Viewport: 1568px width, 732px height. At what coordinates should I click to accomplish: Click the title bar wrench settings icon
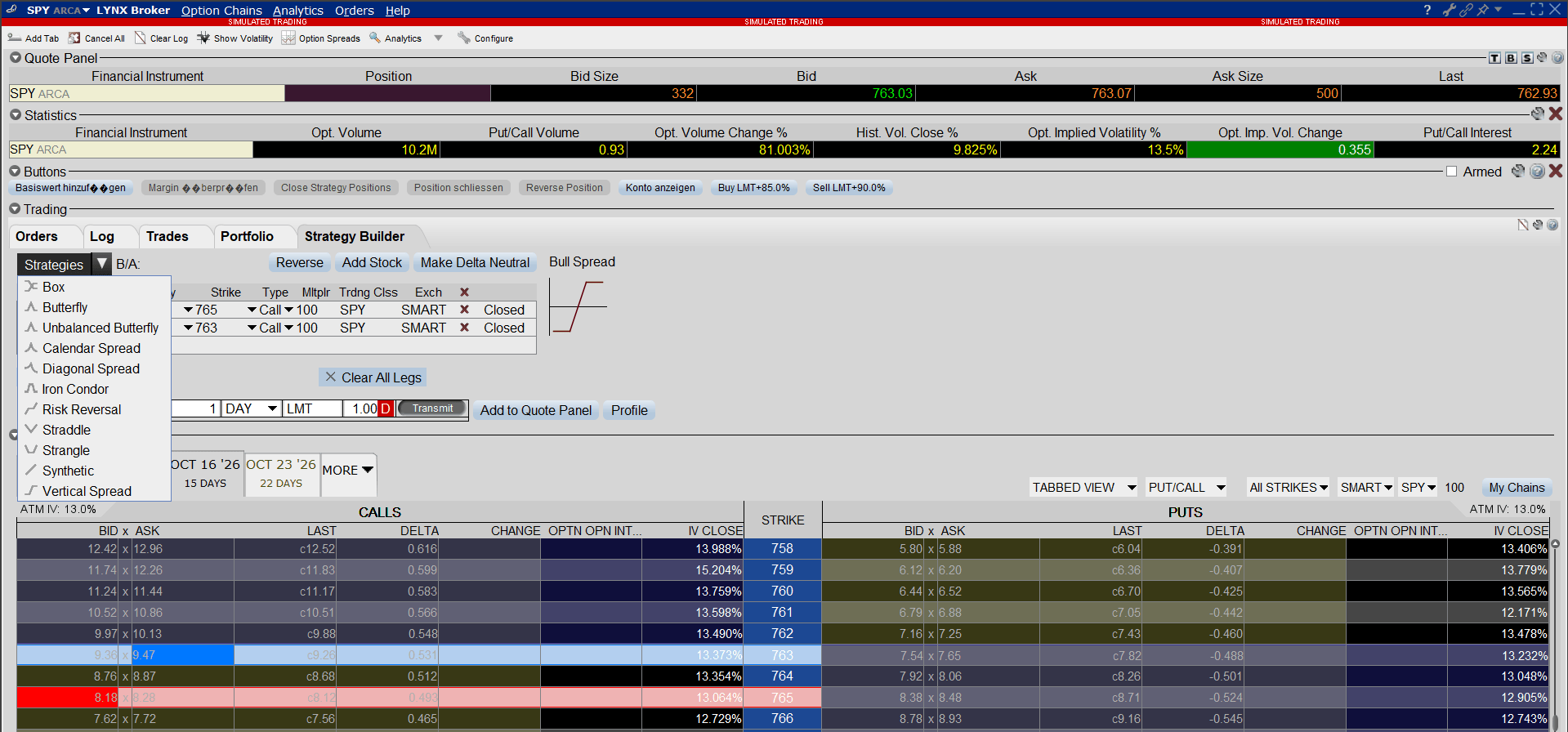click(x=1450, y=10)
